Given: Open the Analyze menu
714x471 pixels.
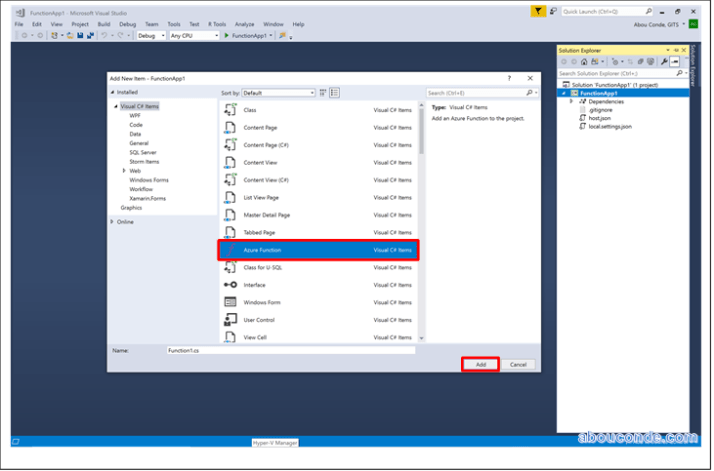Looking at the screenshot, I should [x=245, y=23].
